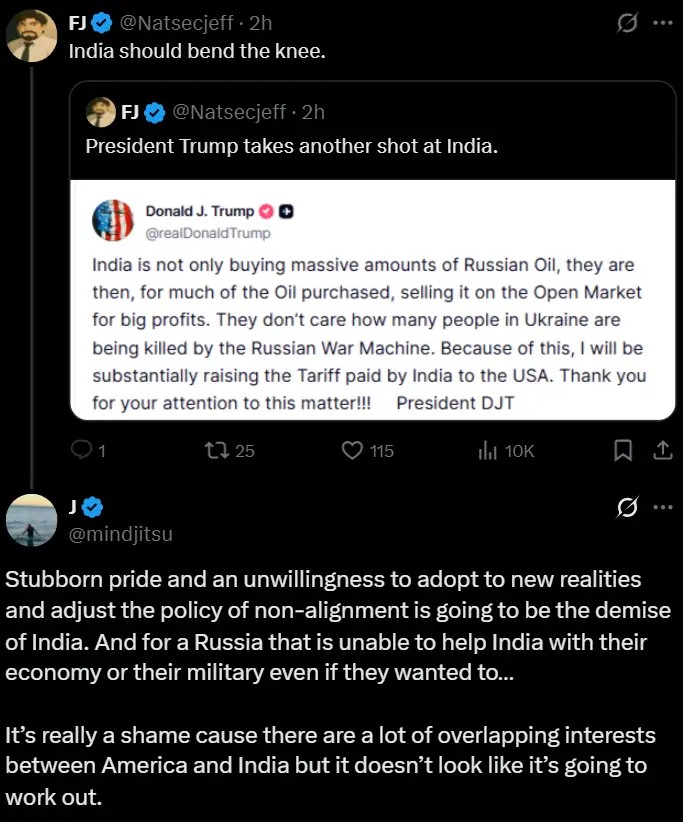The width and height of the screenshot is (683, 822).
Task: Click Grok icon on FJ's top post
Action: 627,23
